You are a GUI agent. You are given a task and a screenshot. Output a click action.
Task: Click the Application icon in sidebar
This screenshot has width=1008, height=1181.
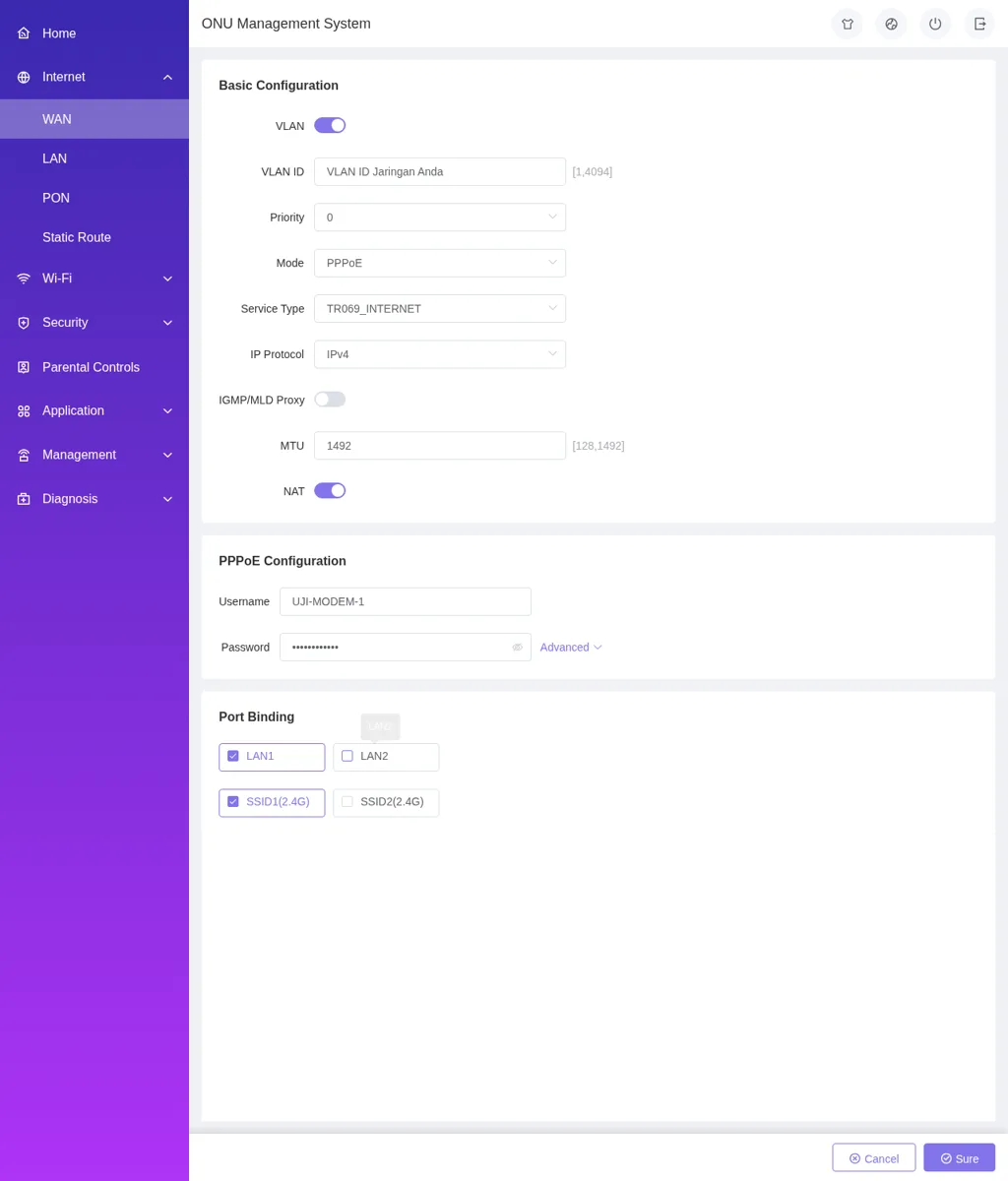click(x=24, y=410)
